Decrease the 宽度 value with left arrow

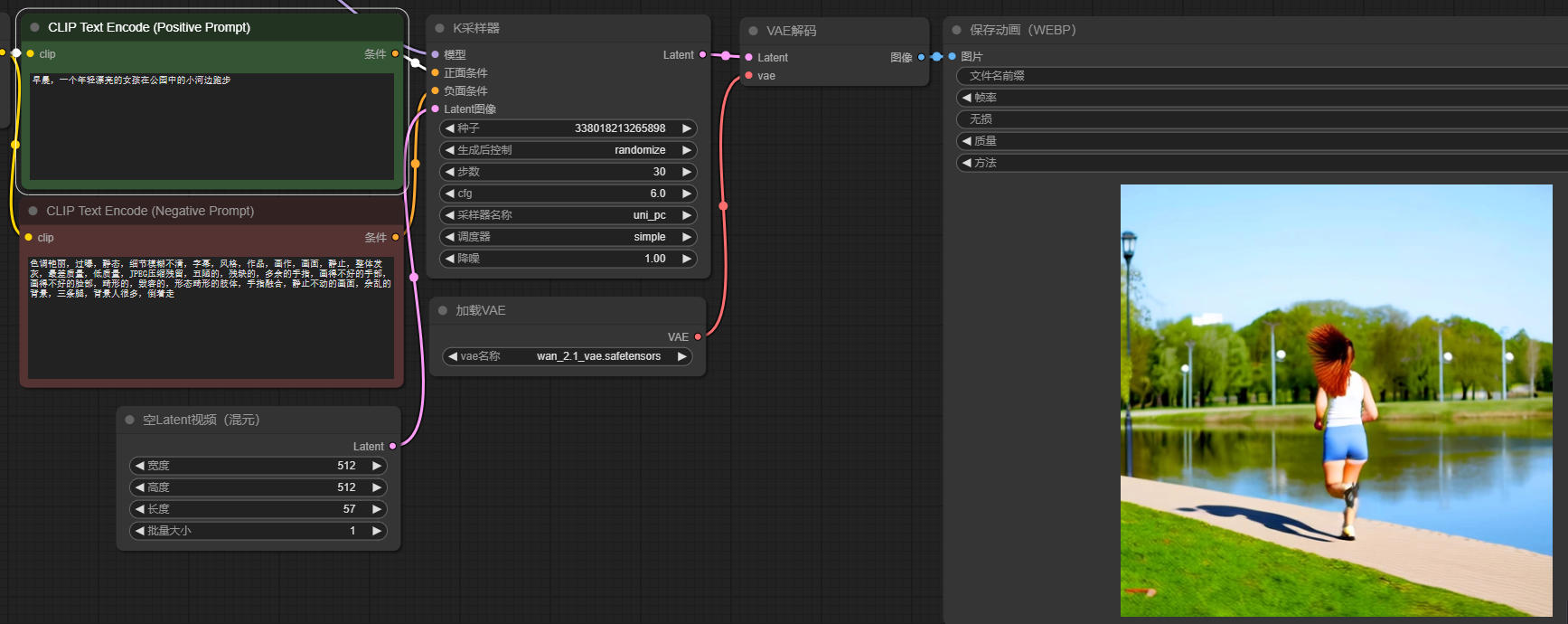(x=140, y=466)
